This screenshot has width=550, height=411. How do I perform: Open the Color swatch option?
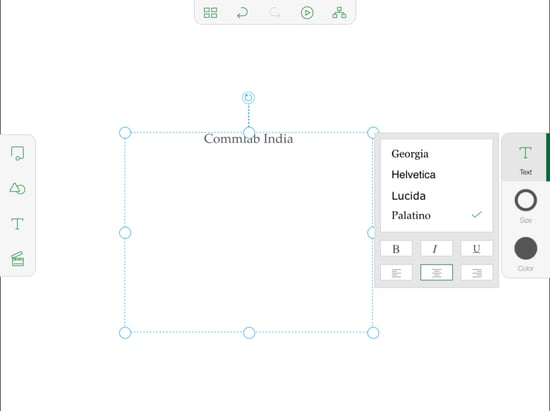click(x=525, y=254)
